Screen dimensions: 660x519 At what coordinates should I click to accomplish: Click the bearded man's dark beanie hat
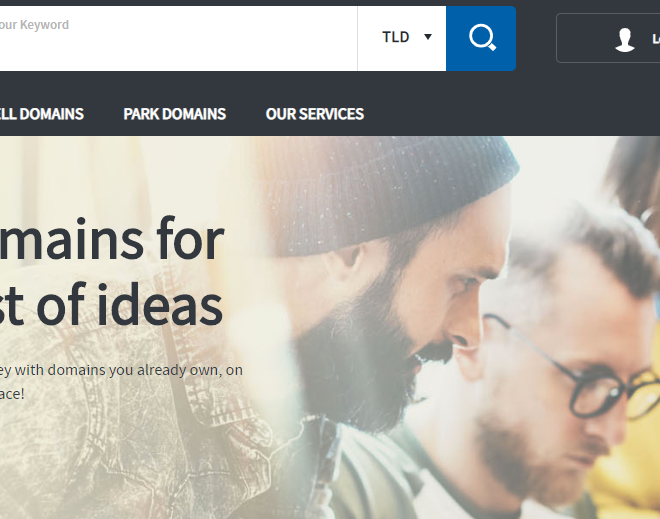point(387,194)
